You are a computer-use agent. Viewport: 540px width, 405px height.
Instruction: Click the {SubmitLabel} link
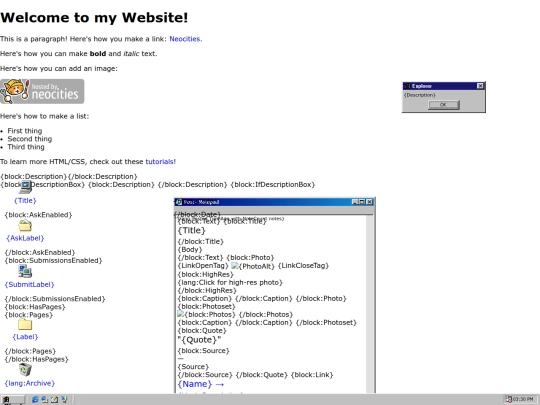(29, 284)
